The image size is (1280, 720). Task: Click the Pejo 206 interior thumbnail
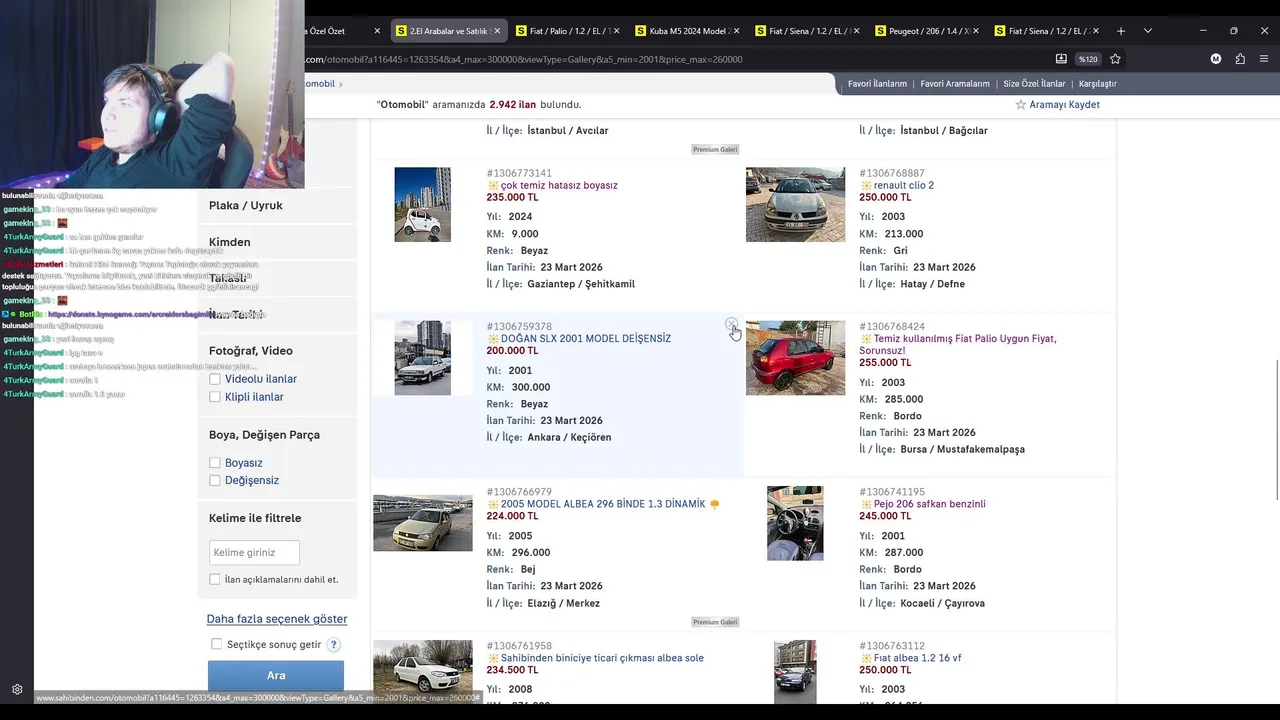tap(795, 523)
